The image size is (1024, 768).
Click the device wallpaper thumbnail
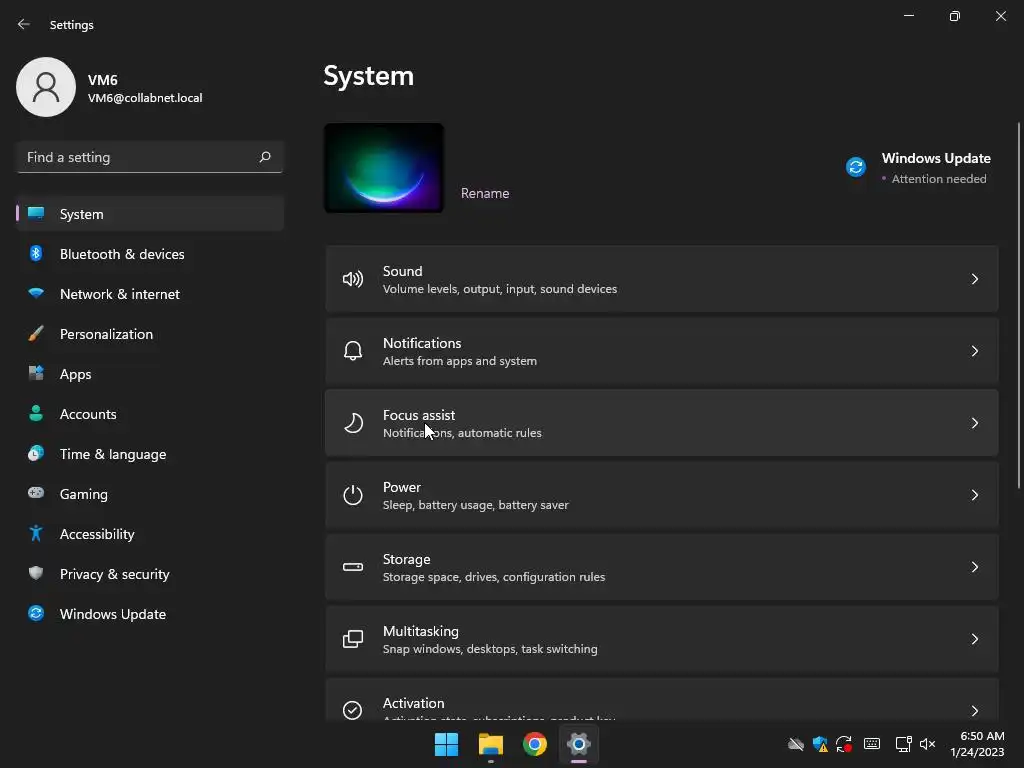coord(384,168)
